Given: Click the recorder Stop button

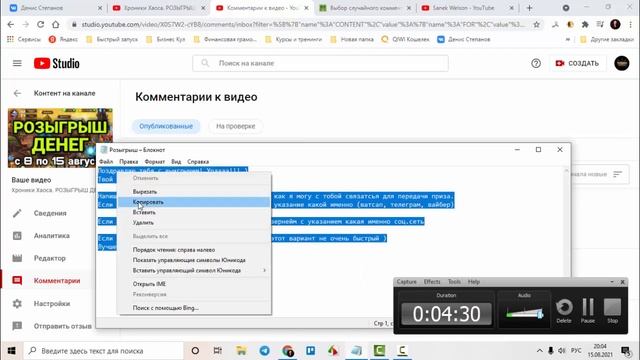Looking at the screenshot, I should point(612,310).
